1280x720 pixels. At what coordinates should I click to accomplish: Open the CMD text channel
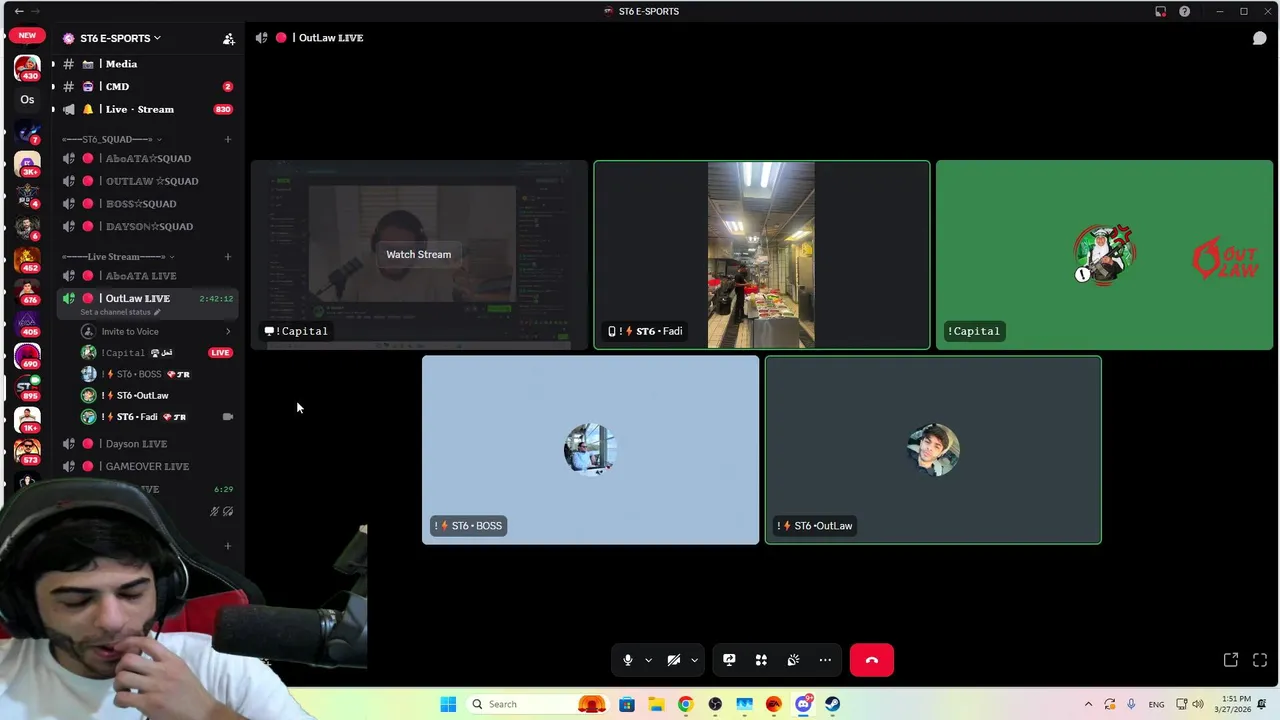pos(146,87)
